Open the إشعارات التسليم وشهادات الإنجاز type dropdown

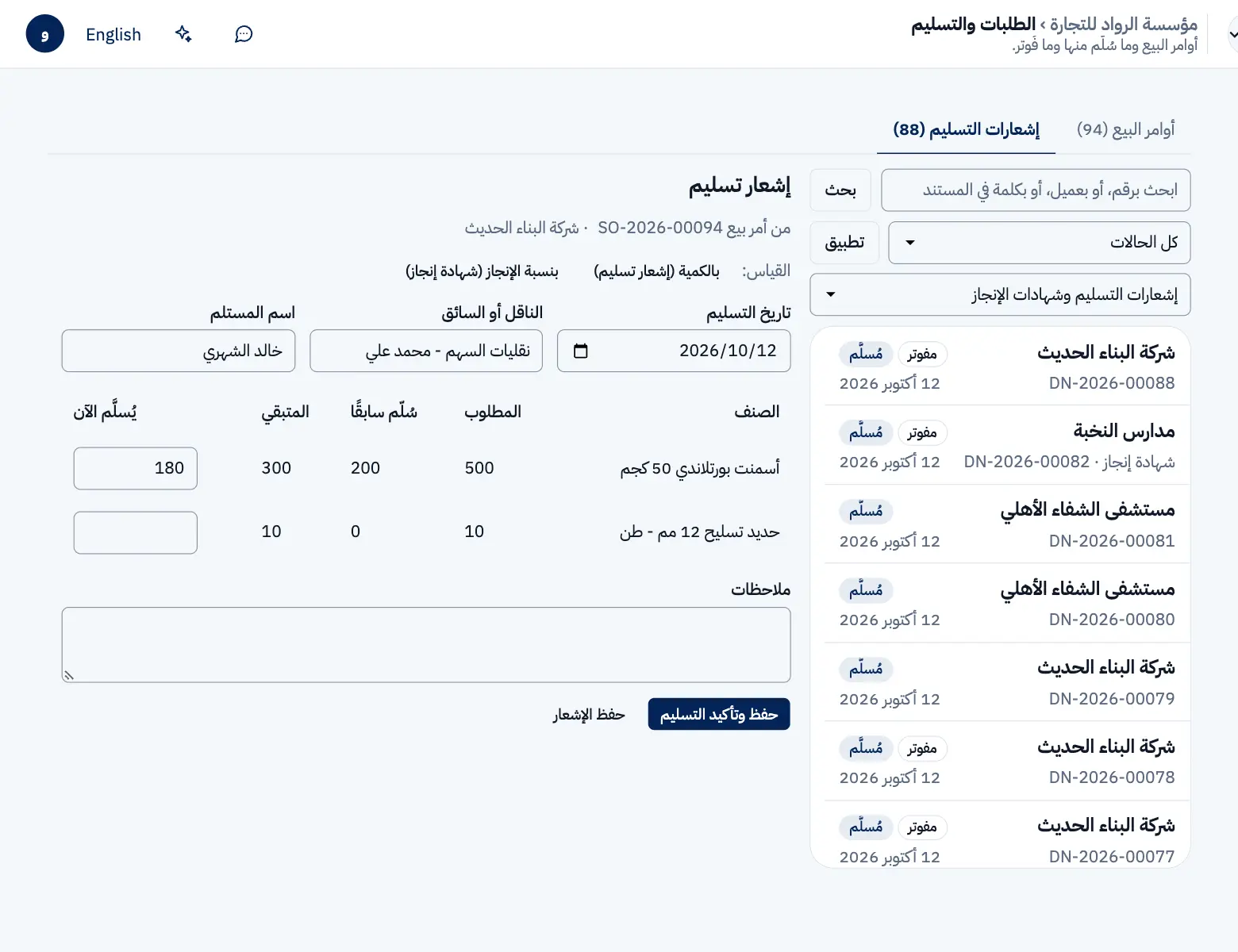click(x=1000, y=294)
